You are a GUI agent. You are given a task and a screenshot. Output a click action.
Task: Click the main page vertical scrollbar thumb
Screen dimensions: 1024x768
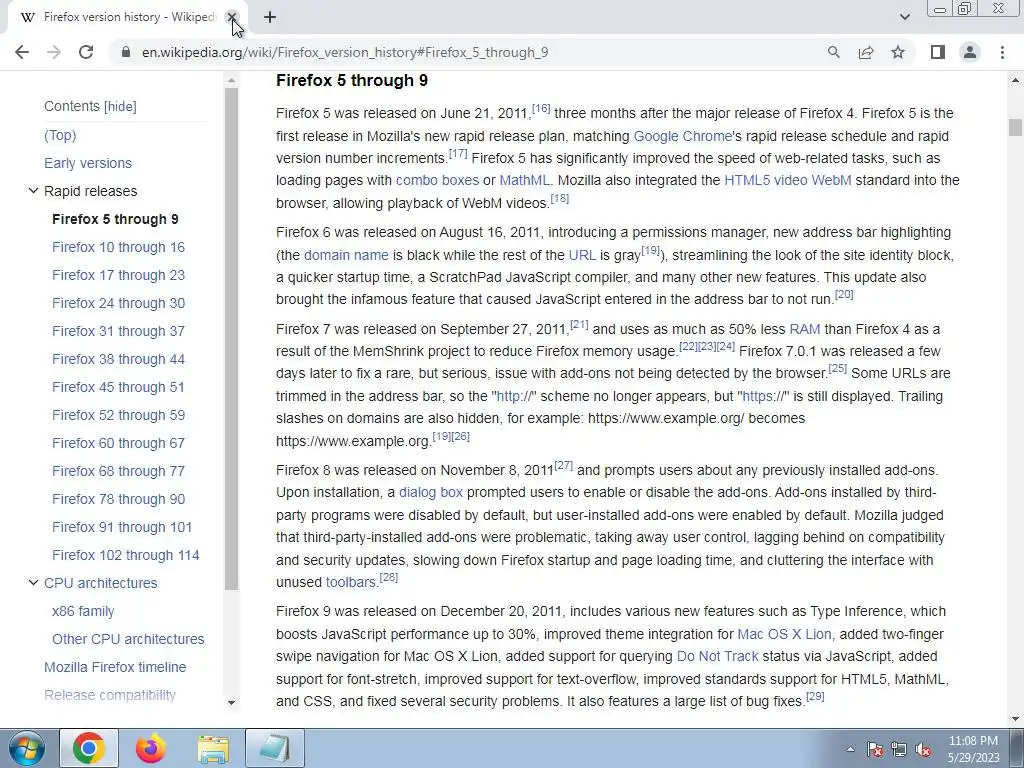pos(1015,127)
